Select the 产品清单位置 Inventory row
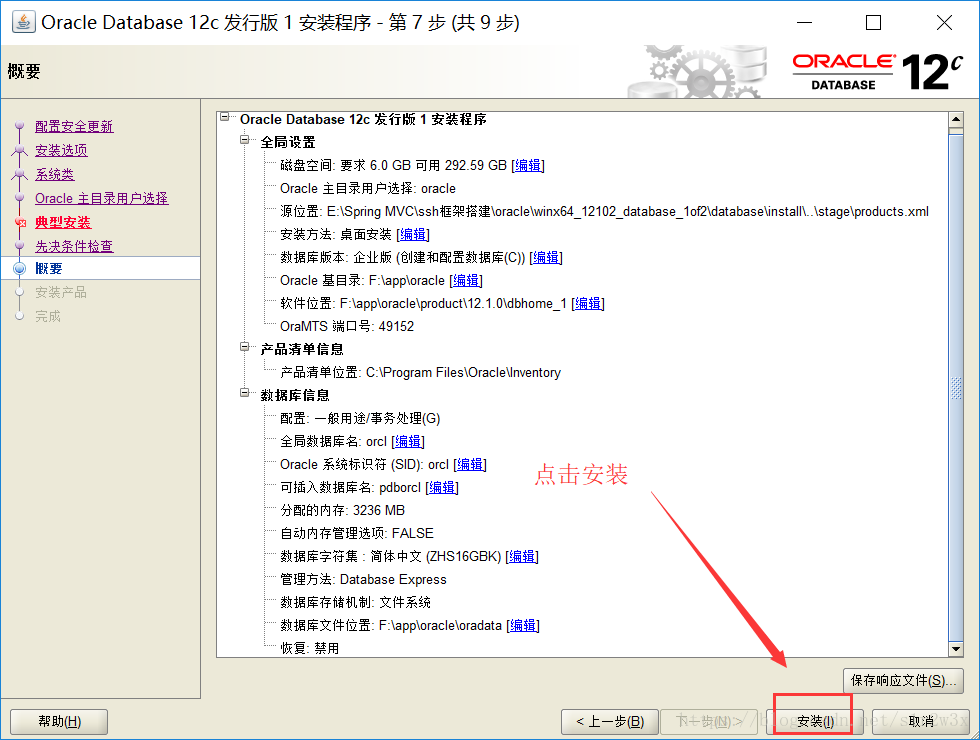Screen dimensions: 980x740 421,372
